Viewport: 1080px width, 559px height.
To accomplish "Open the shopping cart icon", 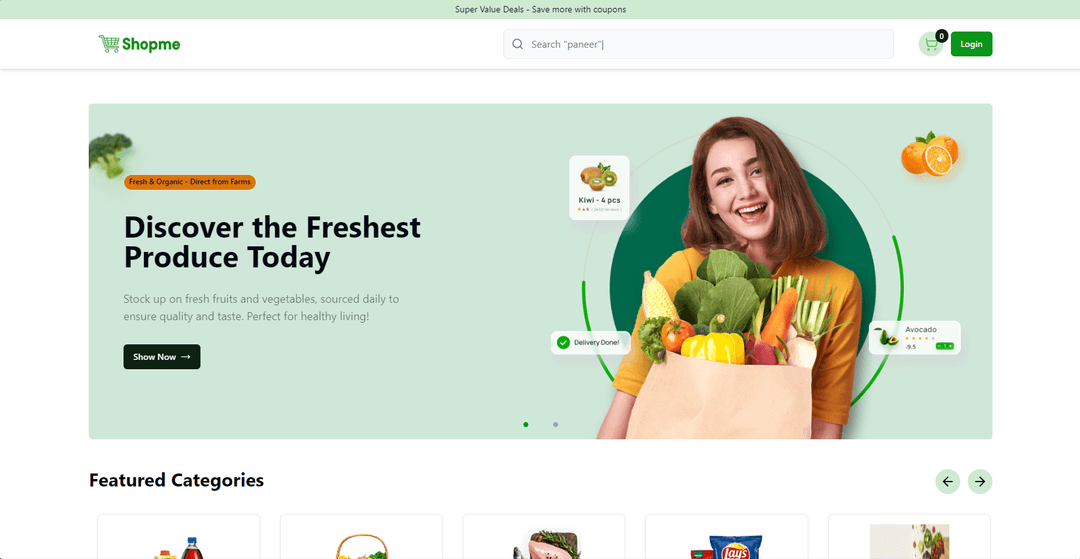I will coord(931,44).
